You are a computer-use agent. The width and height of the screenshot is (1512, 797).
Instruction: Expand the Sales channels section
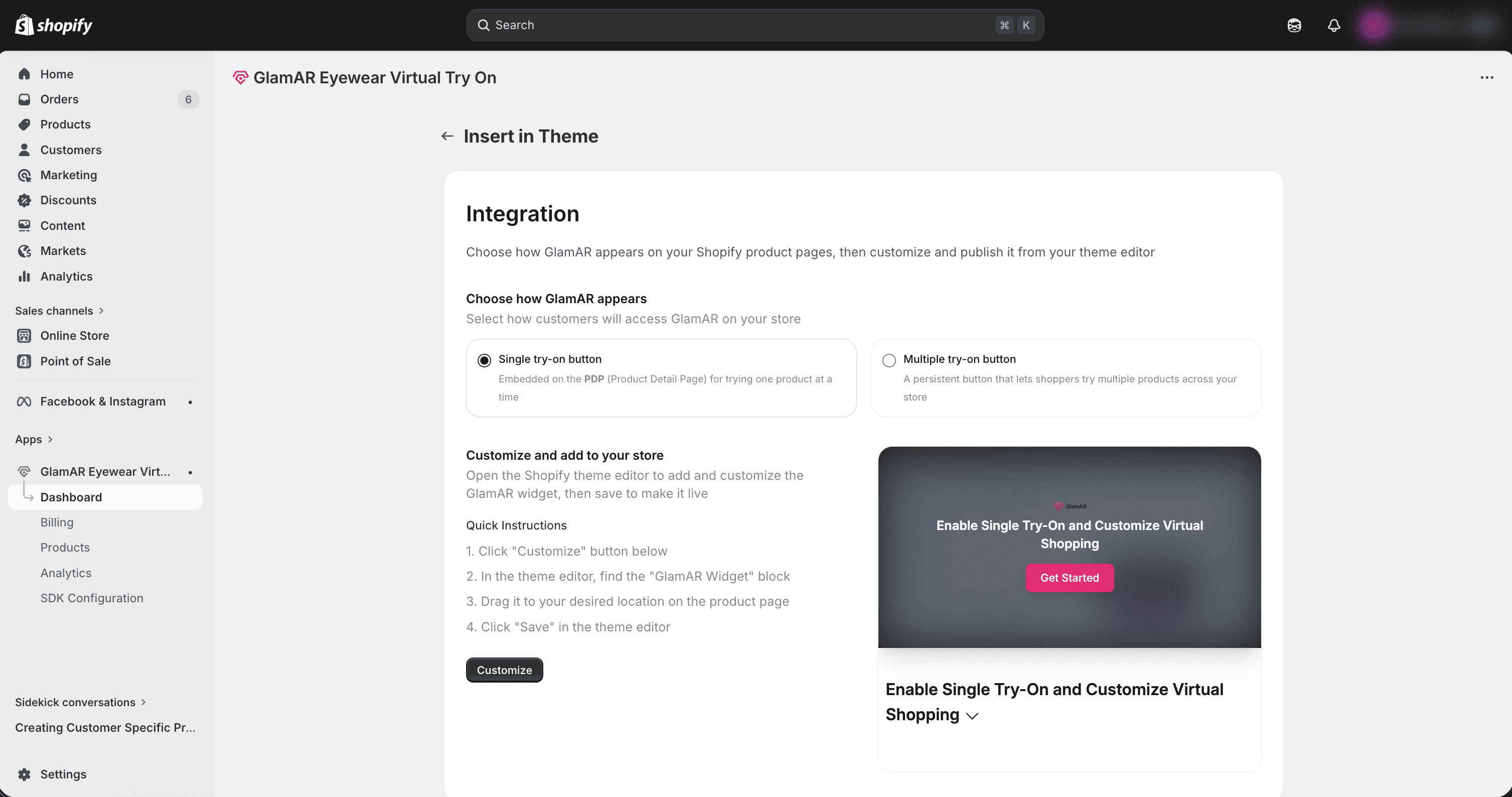point(101,311)
